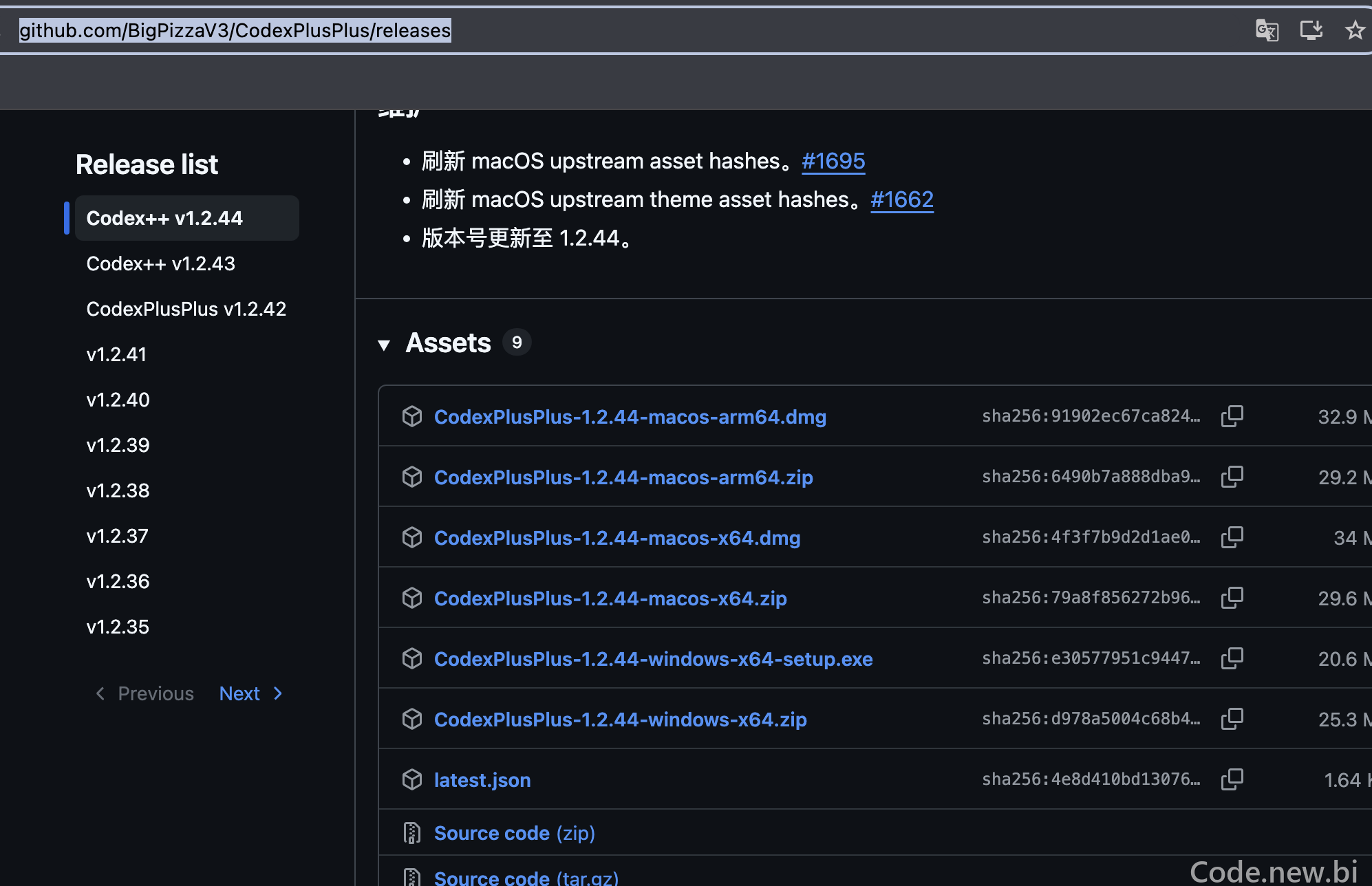Download the latest.json asset
This screenshot has height=886, width=1372.
pos(482,780)
